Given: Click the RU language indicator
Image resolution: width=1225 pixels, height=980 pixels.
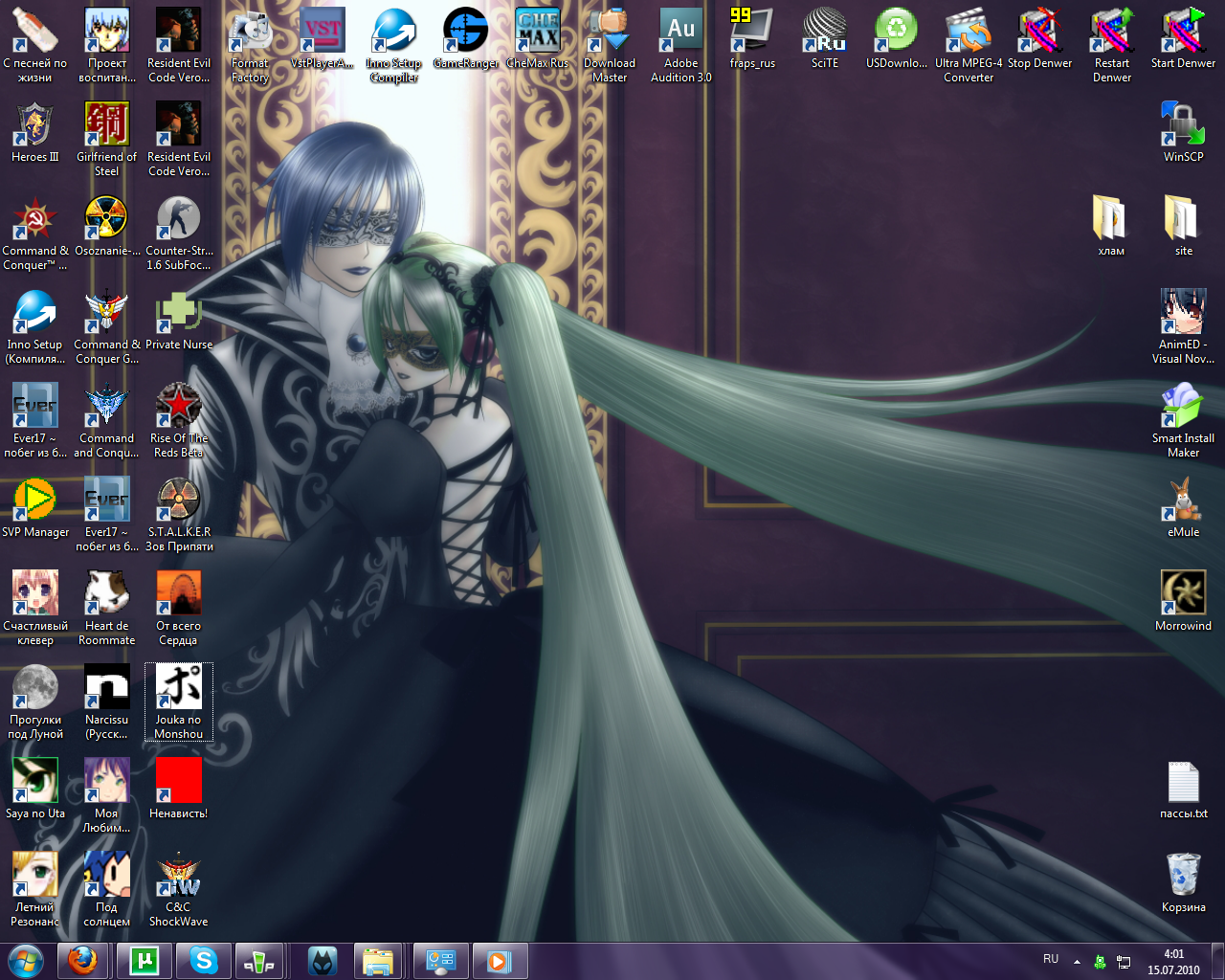Looking at the screenshot, I should pyautogui.click(x=1051, y=959).
